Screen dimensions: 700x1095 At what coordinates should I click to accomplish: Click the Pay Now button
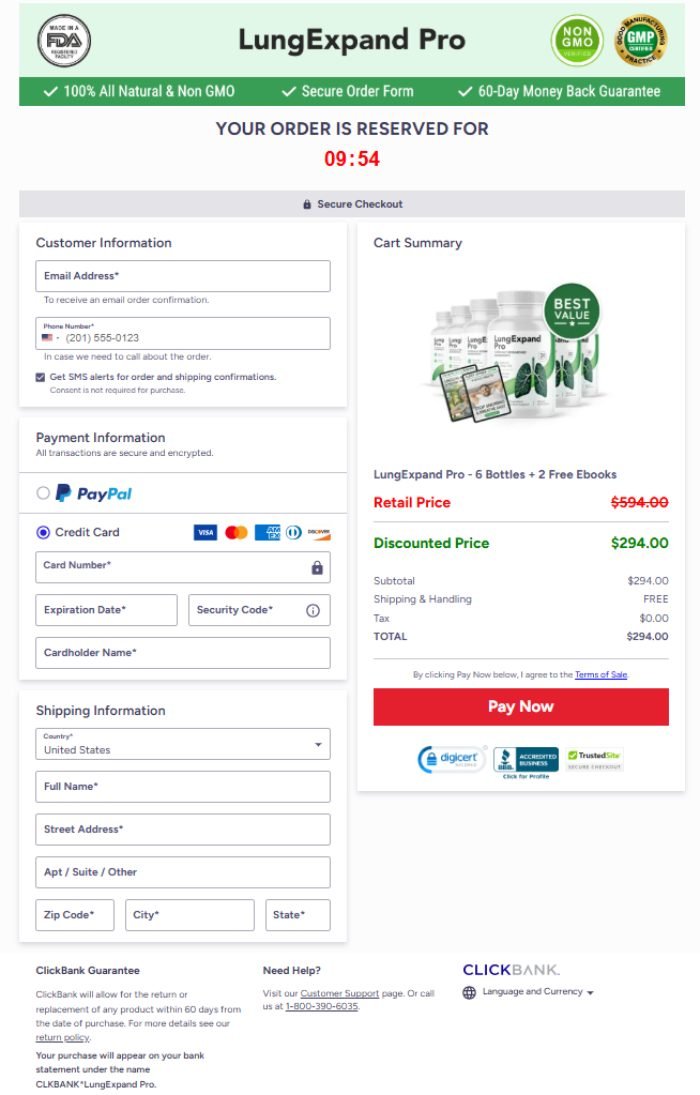pyautogui.click(x=521, y=707)
